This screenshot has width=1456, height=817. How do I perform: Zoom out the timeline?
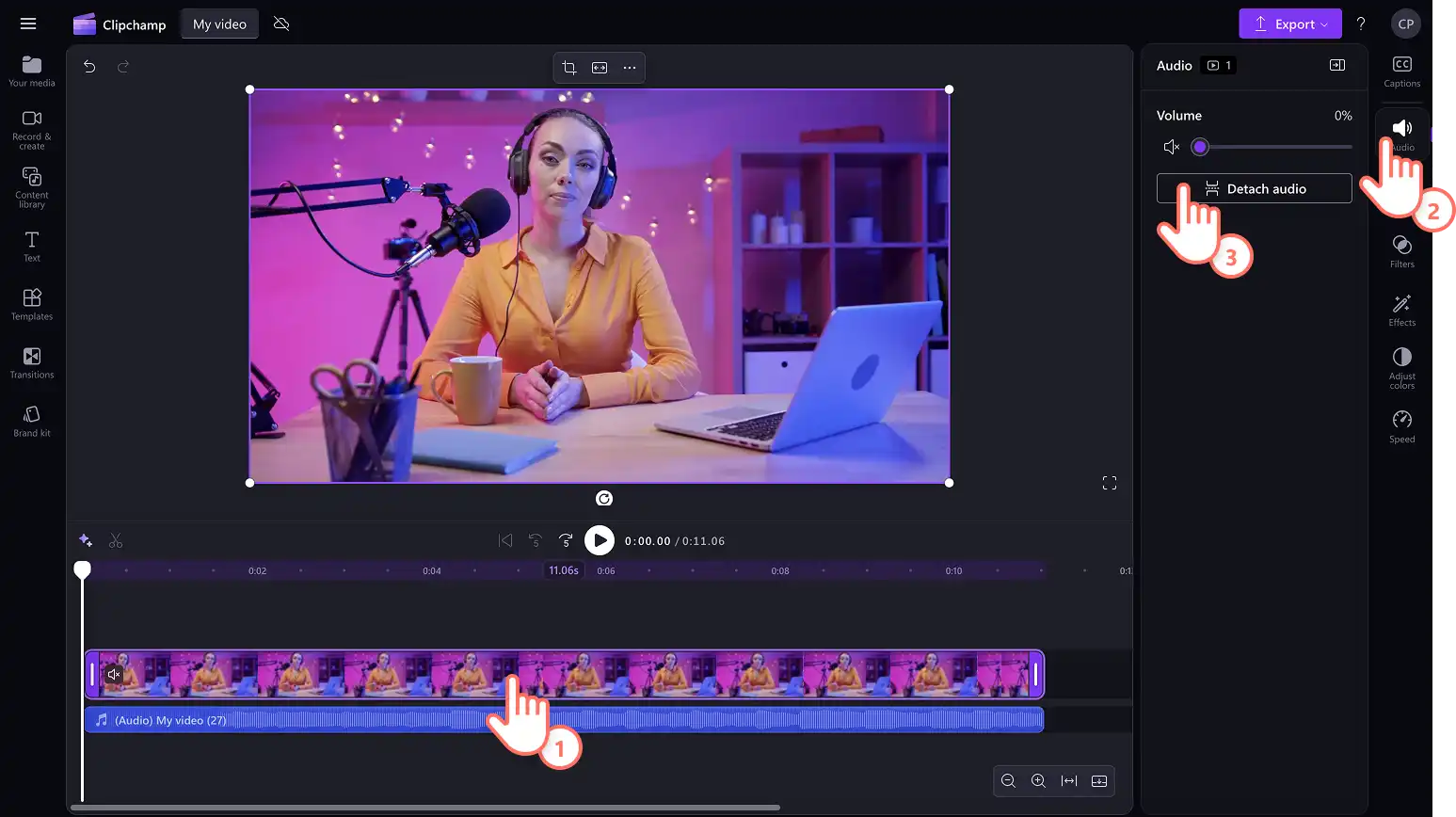[x=1009, y=781]
